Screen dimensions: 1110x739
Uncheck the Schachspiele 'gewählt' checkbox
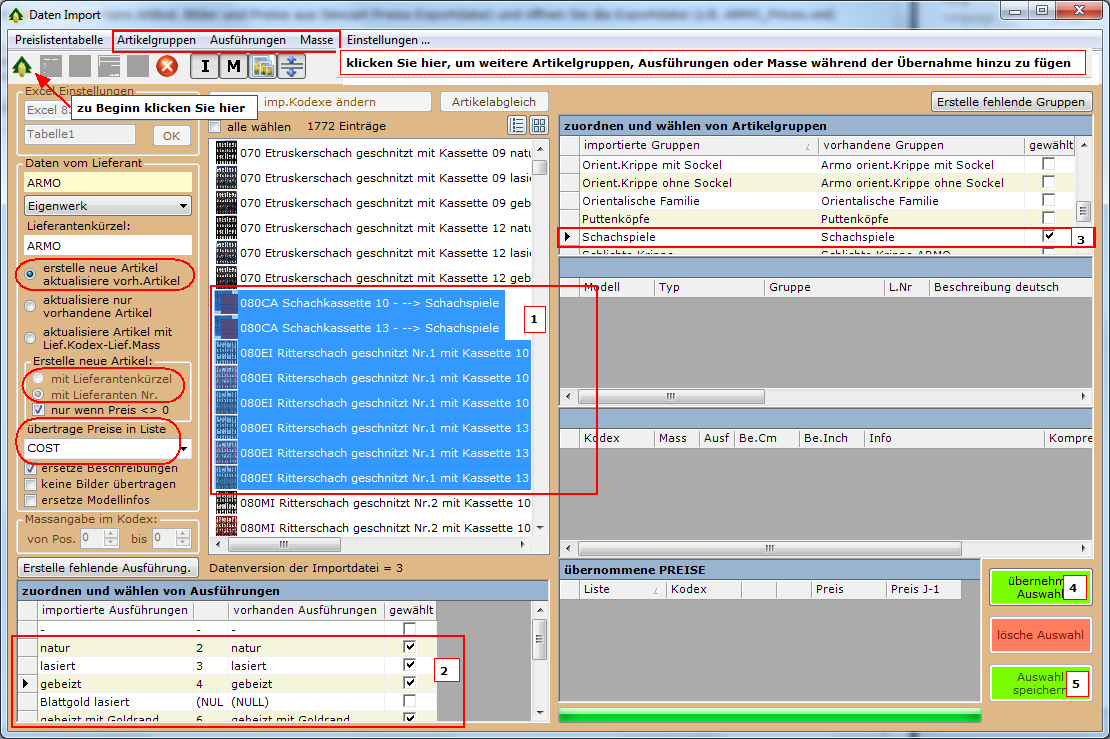[1048, 236]
